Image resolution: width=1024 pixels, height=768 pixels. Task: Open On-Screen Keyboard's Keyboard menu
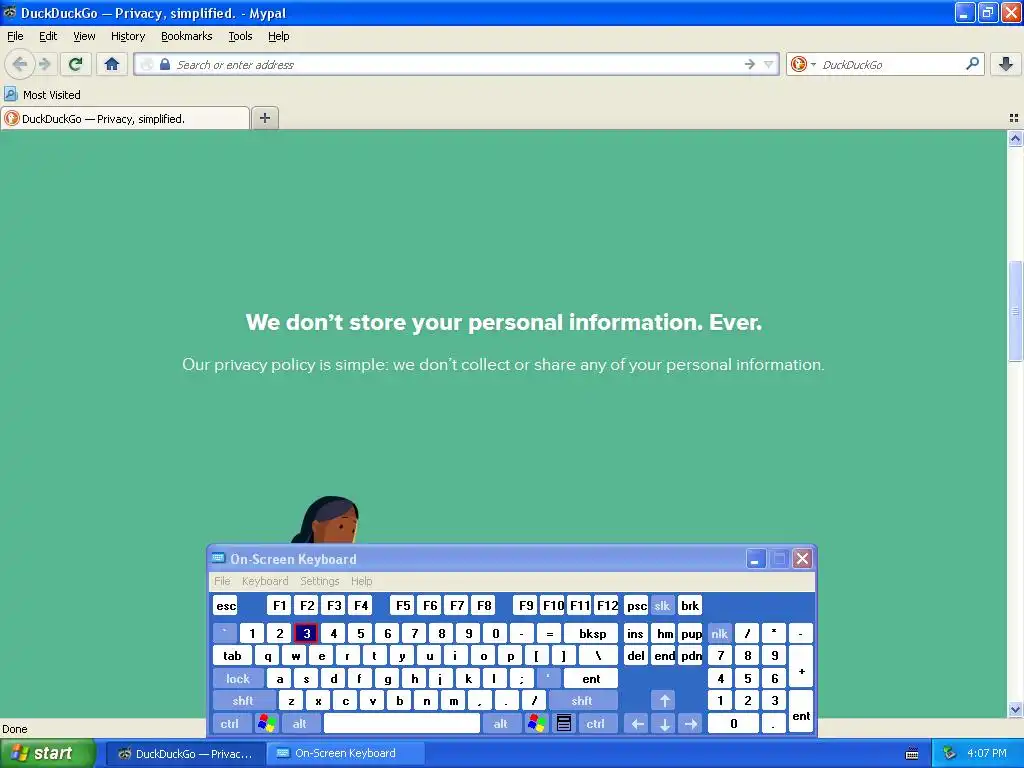(264, 581)
